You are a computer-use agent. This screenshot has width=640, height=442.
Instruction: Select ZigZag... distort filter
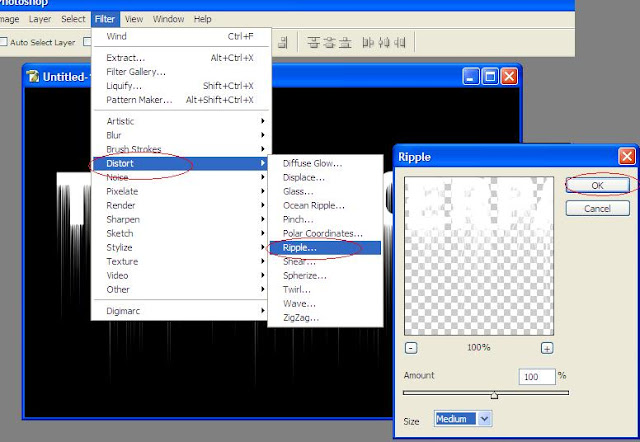tap(325, 318)
